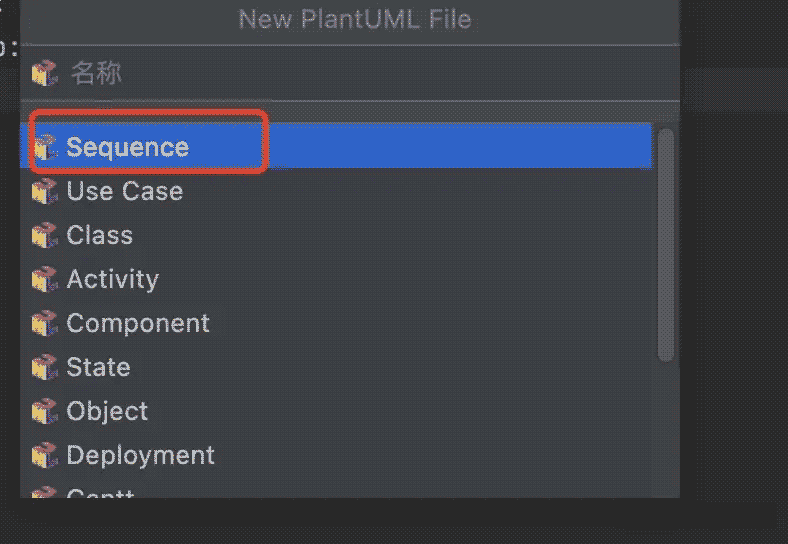Viewport: 788px width, 544px height.
Task: Choose Use Case from the list
Action: 125,191
